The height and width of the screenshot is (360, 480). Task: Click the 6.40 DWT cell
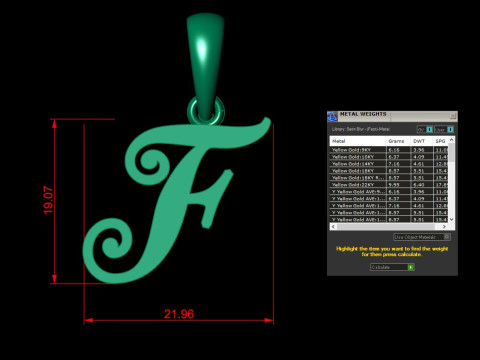pos(421,185)
